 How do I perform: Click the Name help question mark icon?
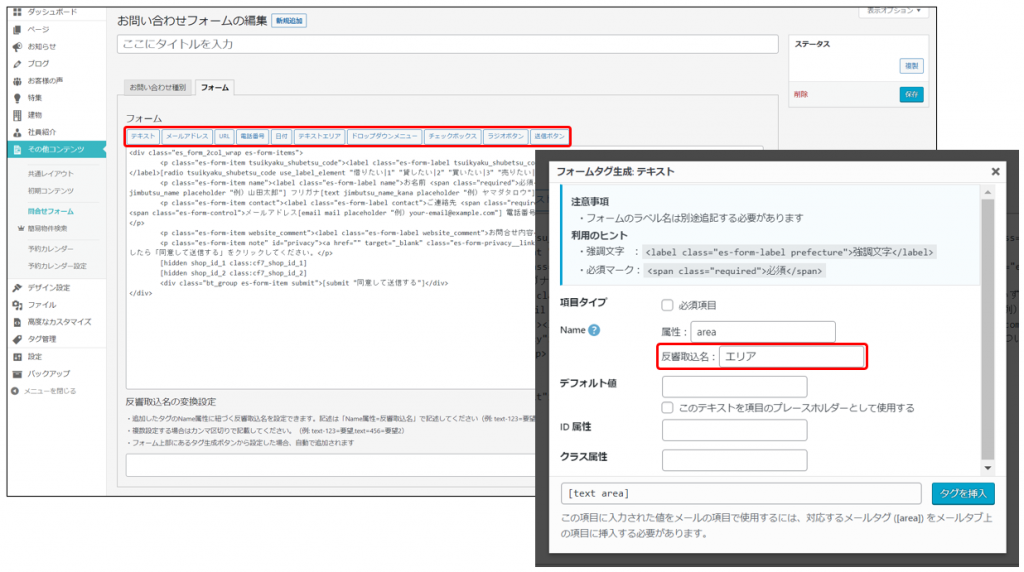pos(594,331)
